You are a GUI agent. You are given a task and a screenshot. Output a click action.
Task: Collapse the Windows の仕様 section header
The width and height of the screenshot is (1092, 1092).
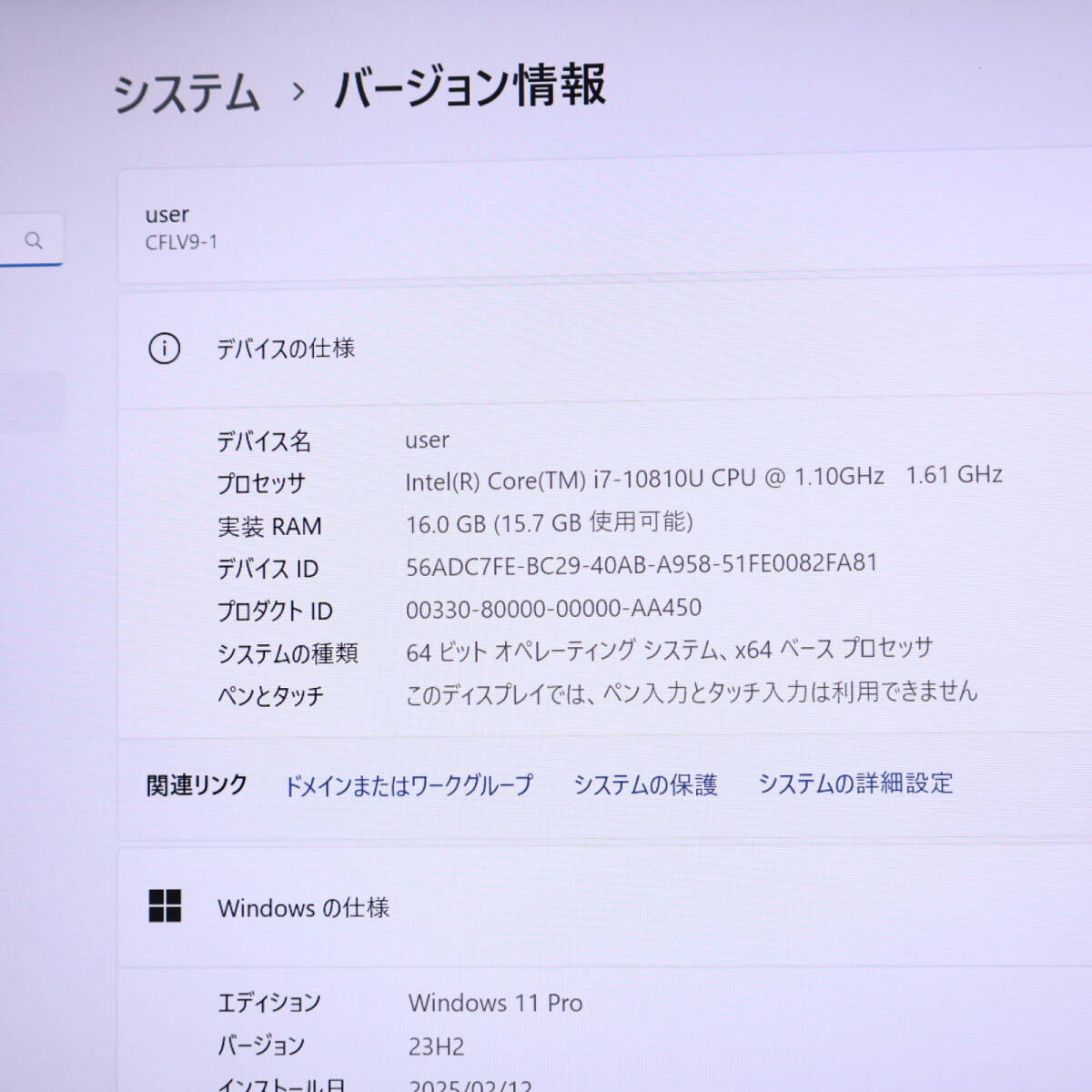604,907
